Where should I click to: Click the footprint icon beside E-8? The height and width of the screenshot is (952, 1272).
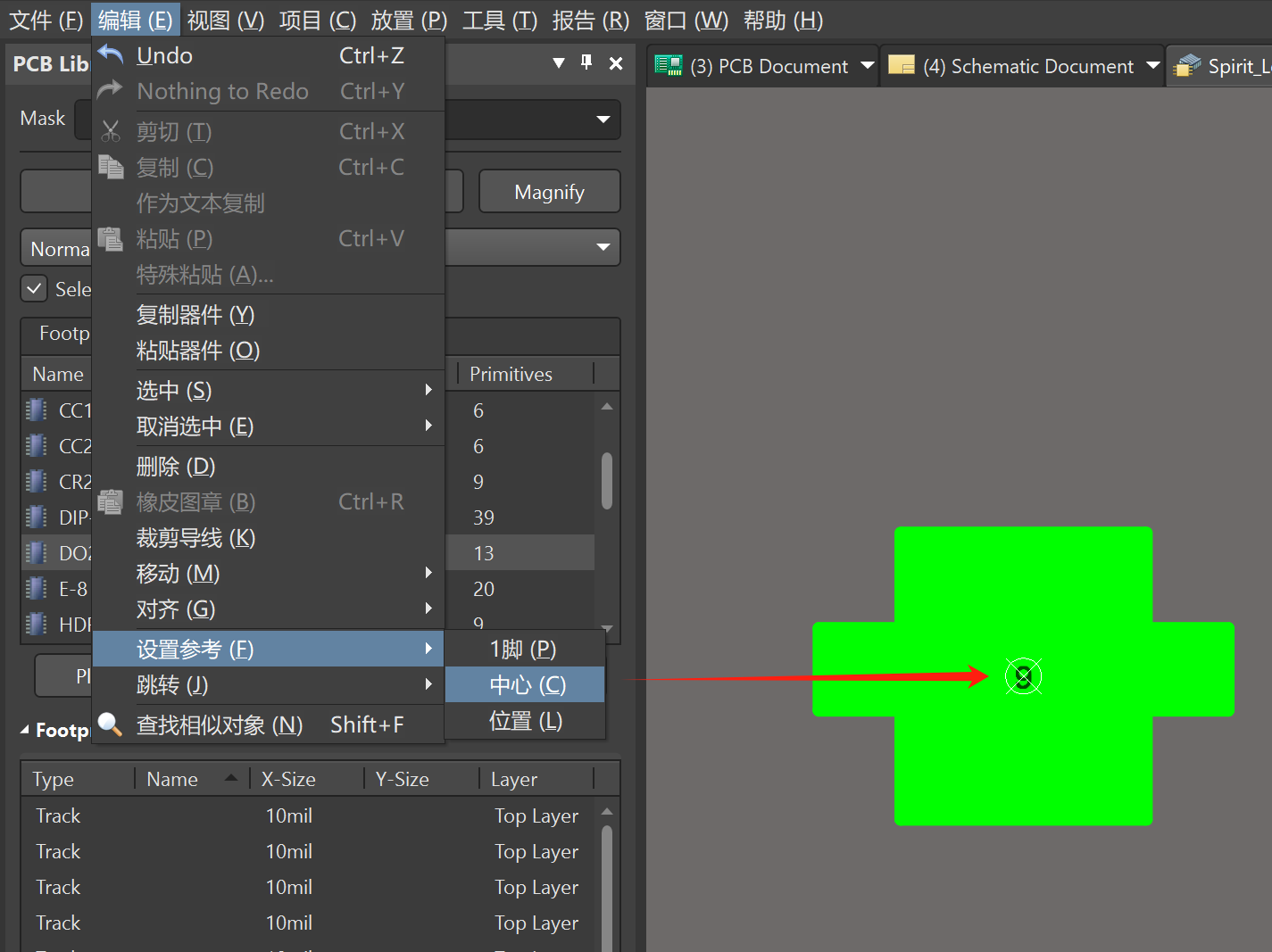(x=37, y=589)
